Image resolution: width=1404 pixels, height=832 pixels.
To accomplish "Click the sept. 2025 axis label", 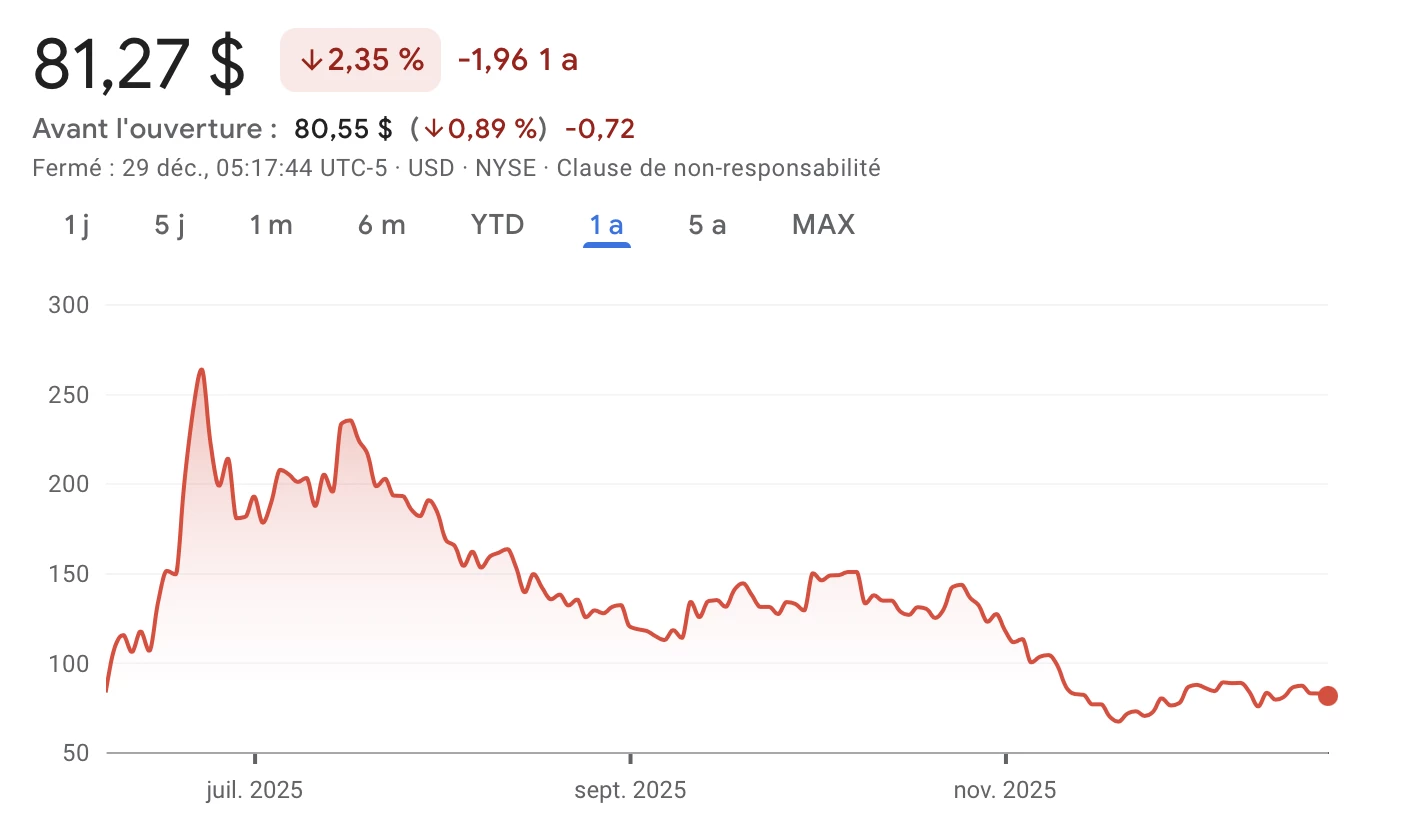I will (629, 789).
